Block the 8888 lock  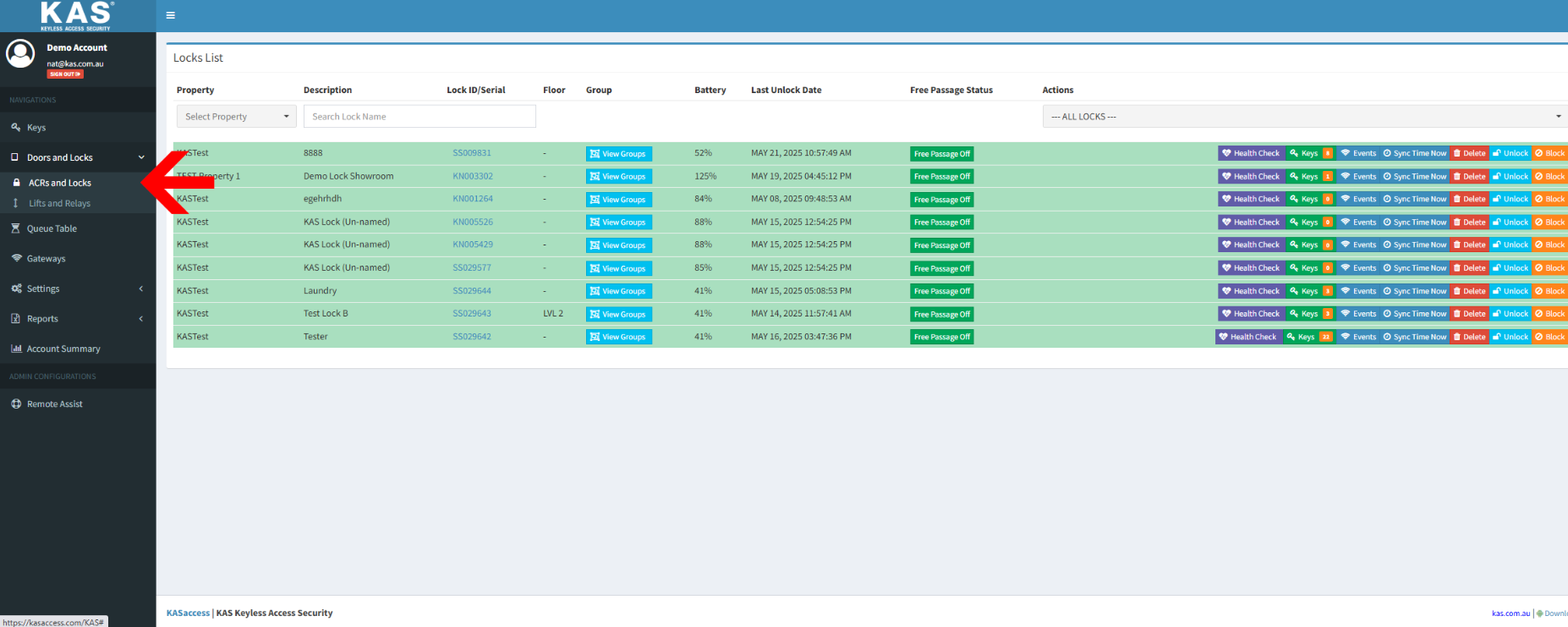(x=1550, y=153)
